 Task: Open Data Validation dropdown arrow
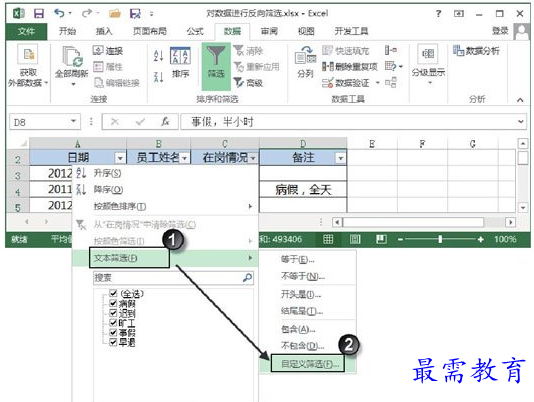pyautogui.click(x=378, y=83)
